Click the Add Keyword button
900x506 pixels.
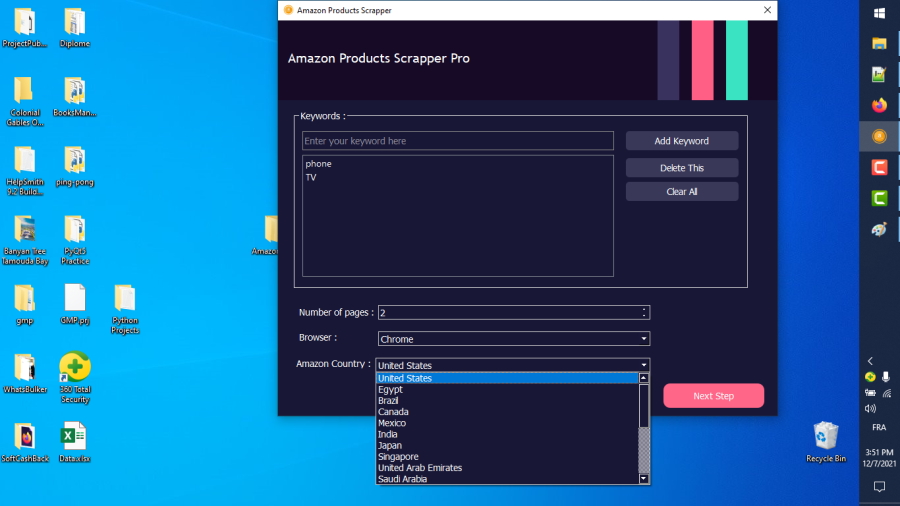(681, 141)
